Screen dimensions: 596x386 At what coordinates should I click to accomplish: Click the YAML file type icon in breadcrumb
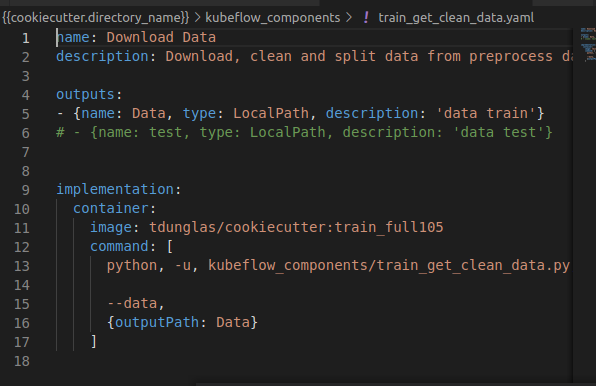[x=366, y=17]
